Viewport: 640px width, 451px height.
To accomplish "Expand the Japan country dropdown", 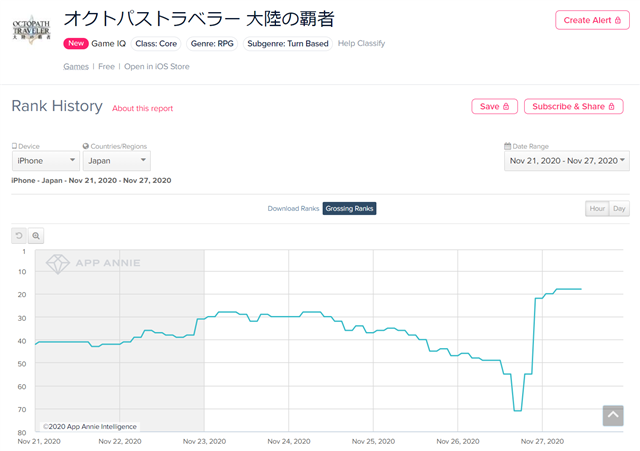I will click(x=117, y=161).
